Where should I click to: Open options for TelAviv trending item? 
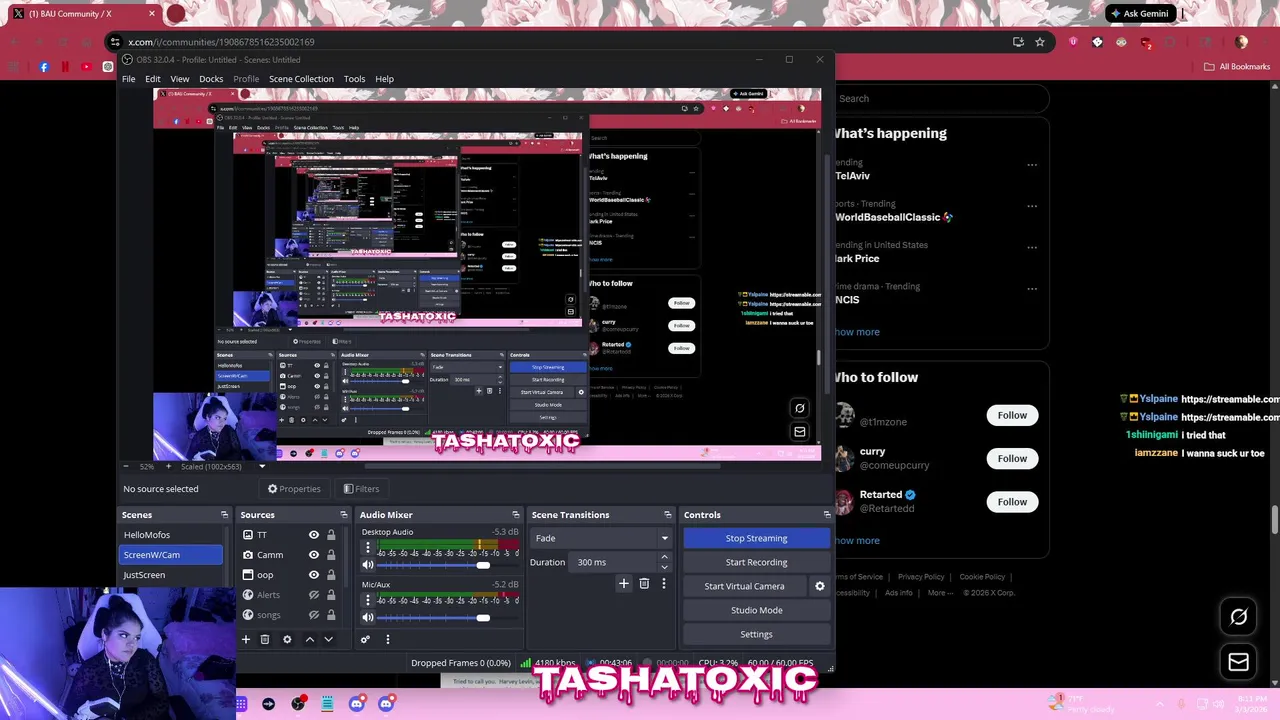[1031, 165]
